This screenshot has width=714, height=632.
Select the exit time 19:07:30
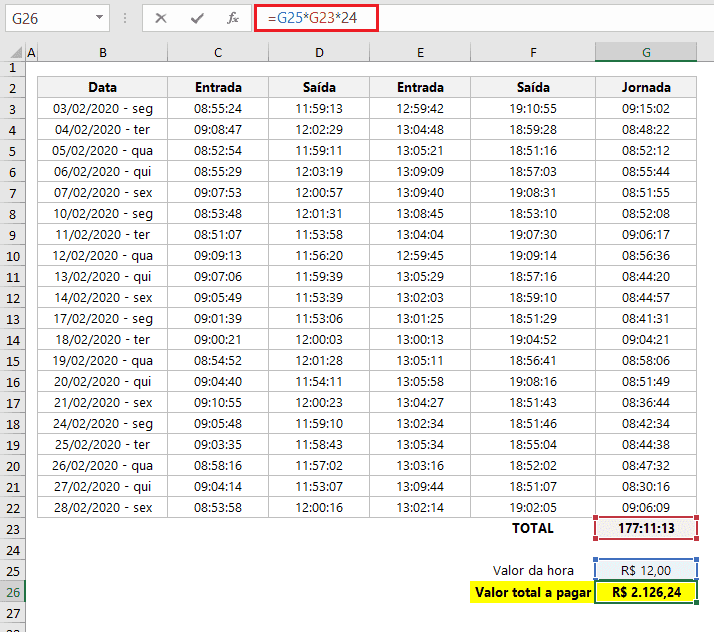point(533,234)
